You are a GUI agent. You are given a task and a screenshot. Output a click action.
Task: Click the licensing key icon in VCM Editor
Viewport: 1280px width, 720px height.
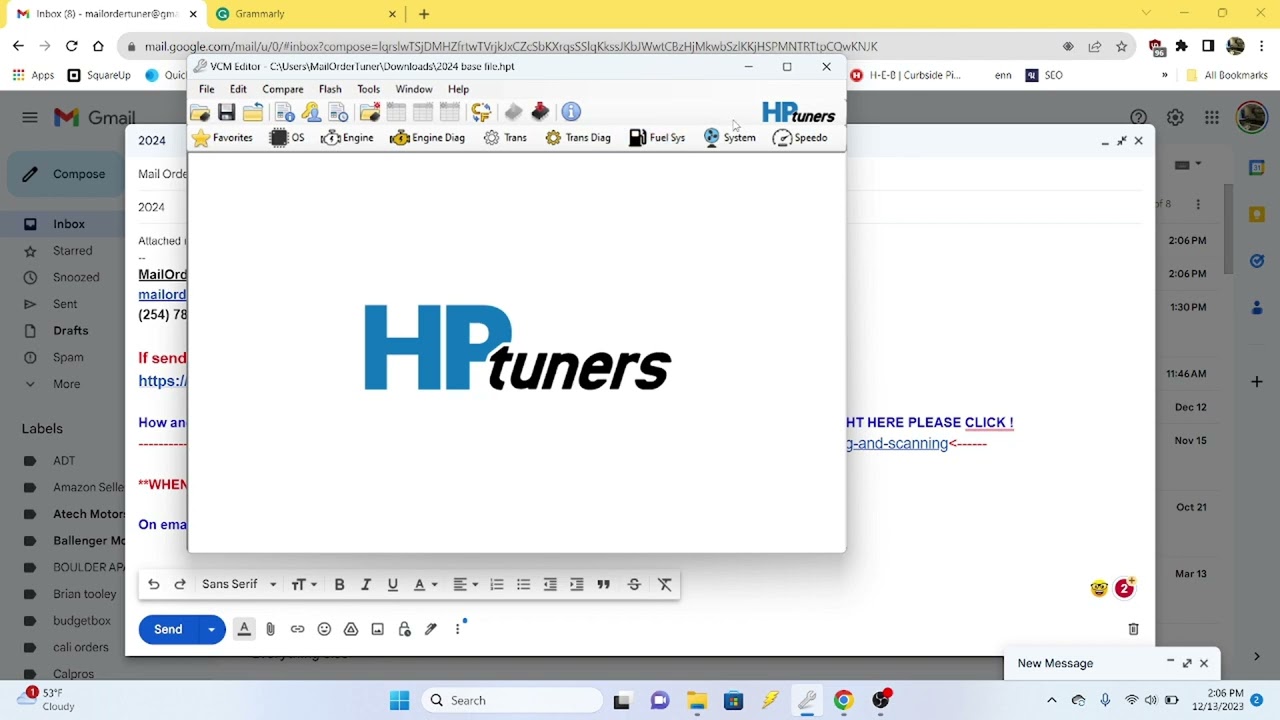coord(311,112)
